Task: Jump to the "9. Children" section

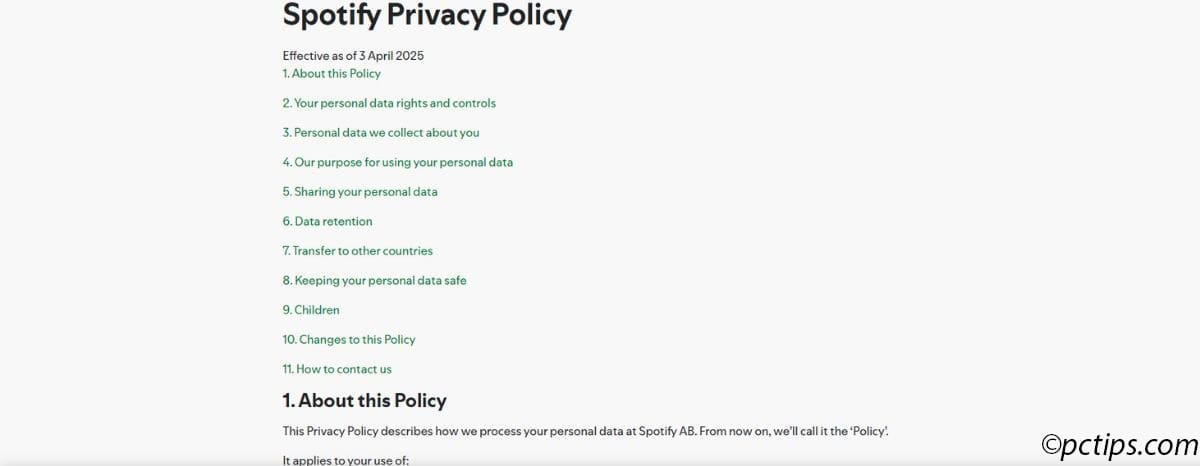Action: (311, 310)
